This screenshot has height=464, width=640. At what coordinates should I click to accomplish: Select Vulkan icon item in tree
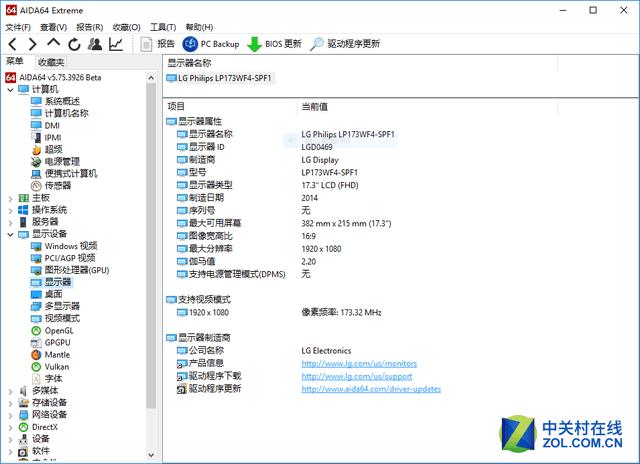tap(50, 366)
